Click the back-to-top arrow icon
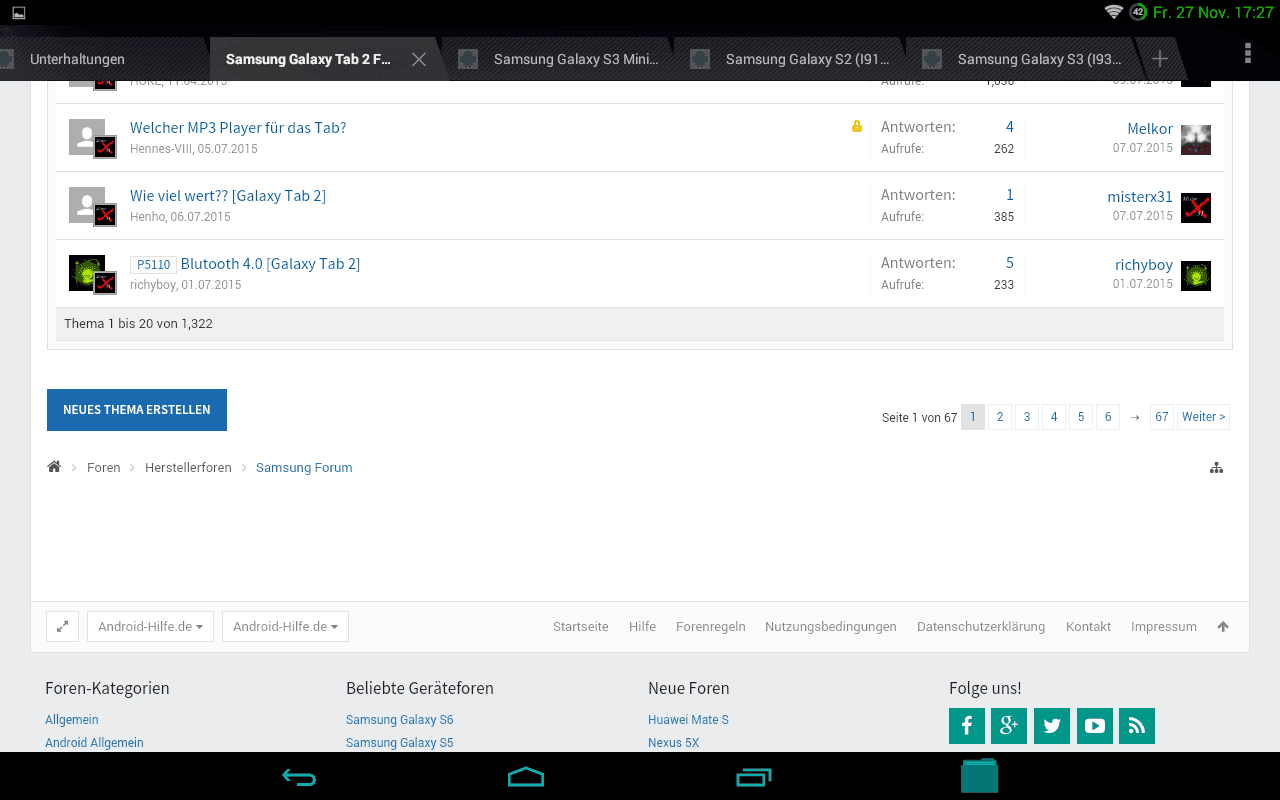 click(x=1223, y=627)
